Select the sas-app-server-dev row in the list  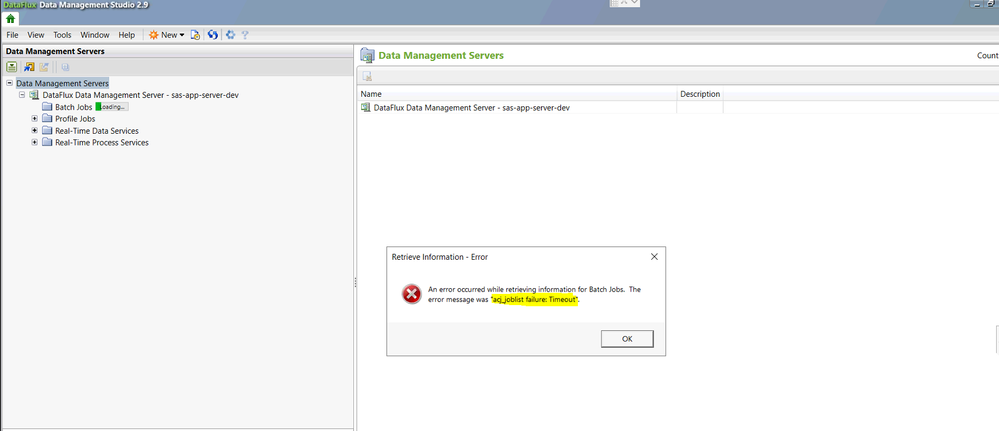(471, 108)
